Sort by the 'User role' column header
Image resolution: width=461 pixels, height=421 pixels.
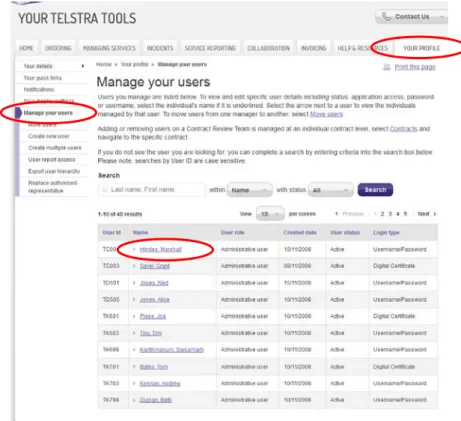point(232,232)
